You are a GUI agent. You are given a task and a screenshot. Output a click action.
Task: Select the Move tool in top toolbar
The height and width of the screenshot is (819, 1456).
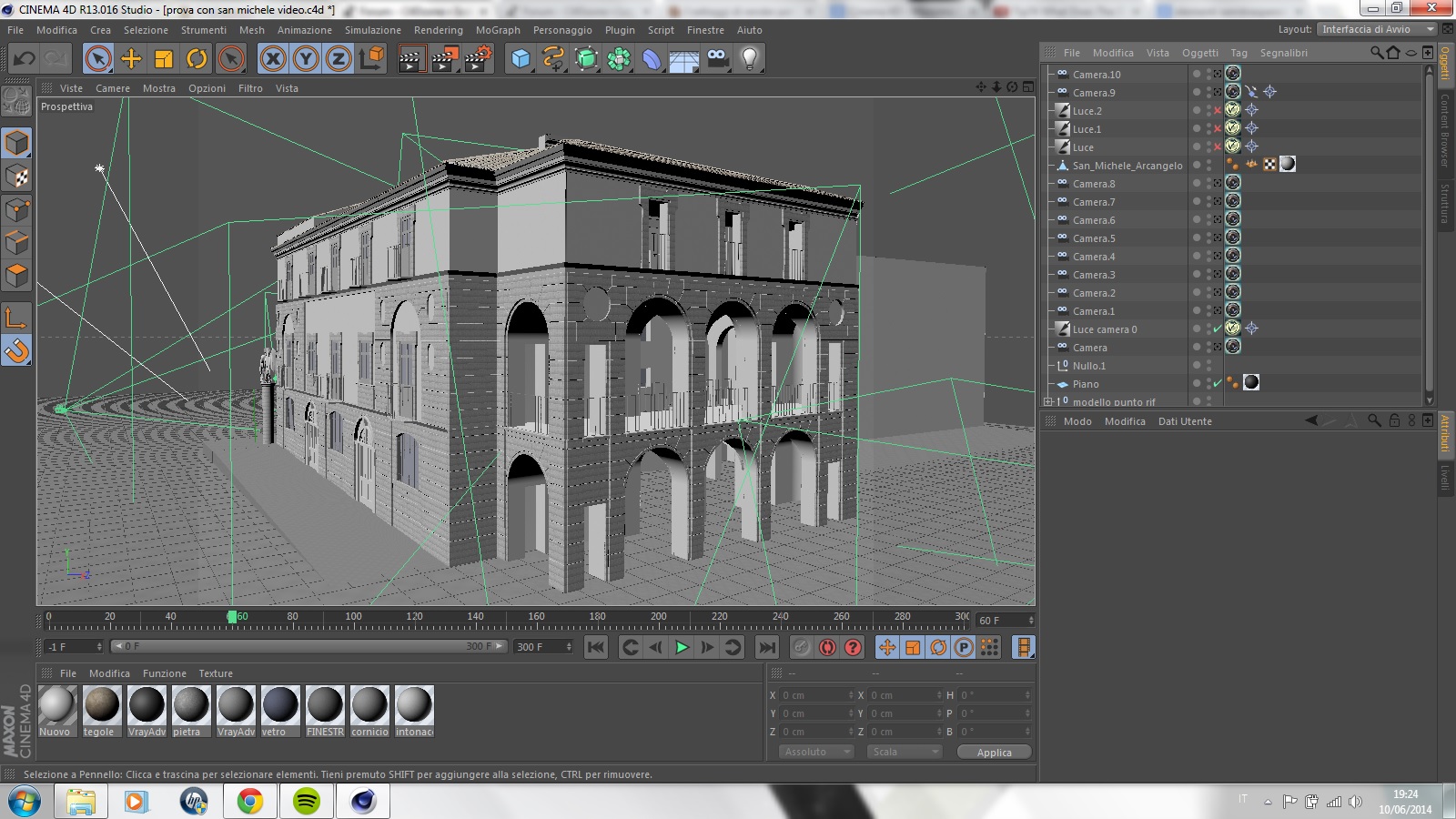click(x=131, y=59)
